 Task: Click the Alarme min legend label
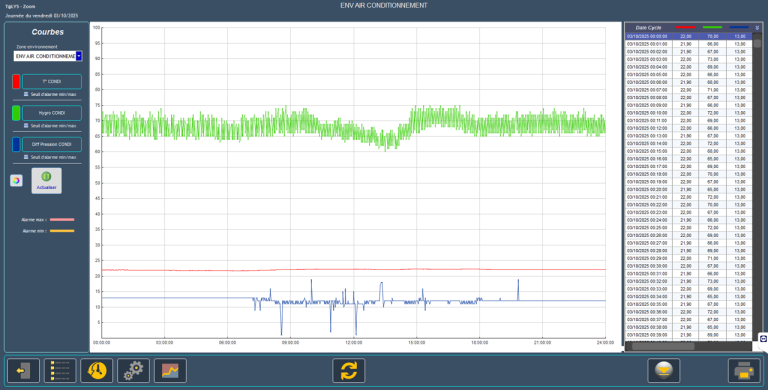(x=34, y=231)
